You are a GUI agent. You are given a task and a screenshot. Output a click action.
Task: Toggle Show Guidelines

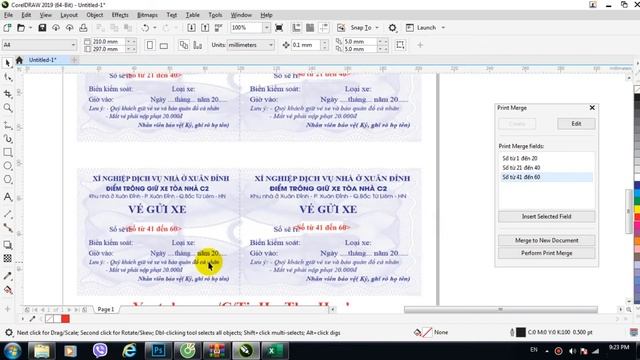(x=324, y=28)
